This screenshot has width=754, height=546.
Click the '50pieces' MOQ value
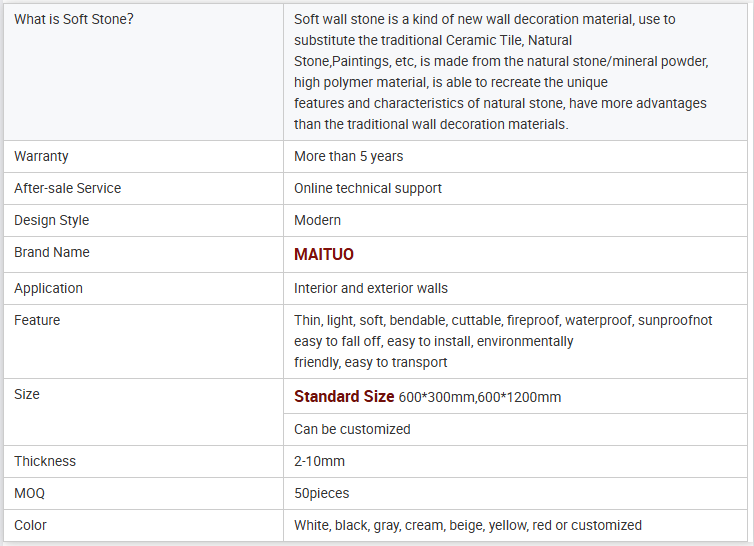click(x=321, y=493)
